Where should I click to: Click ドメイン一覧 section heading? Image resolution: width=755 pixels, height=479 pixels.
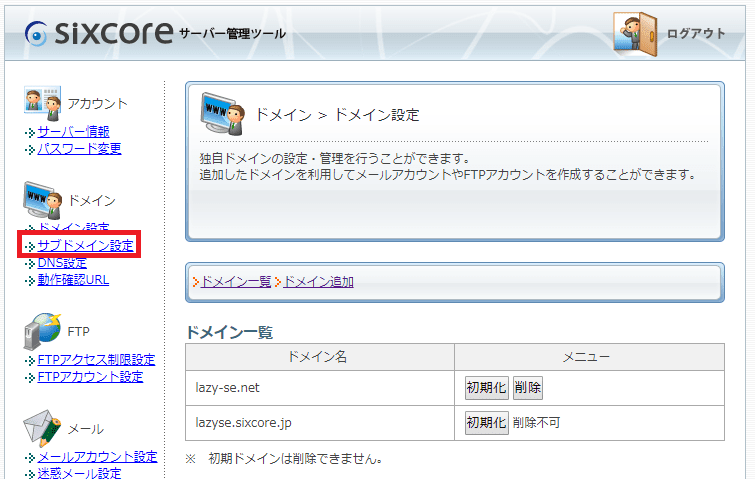click(x=229, y=332)
